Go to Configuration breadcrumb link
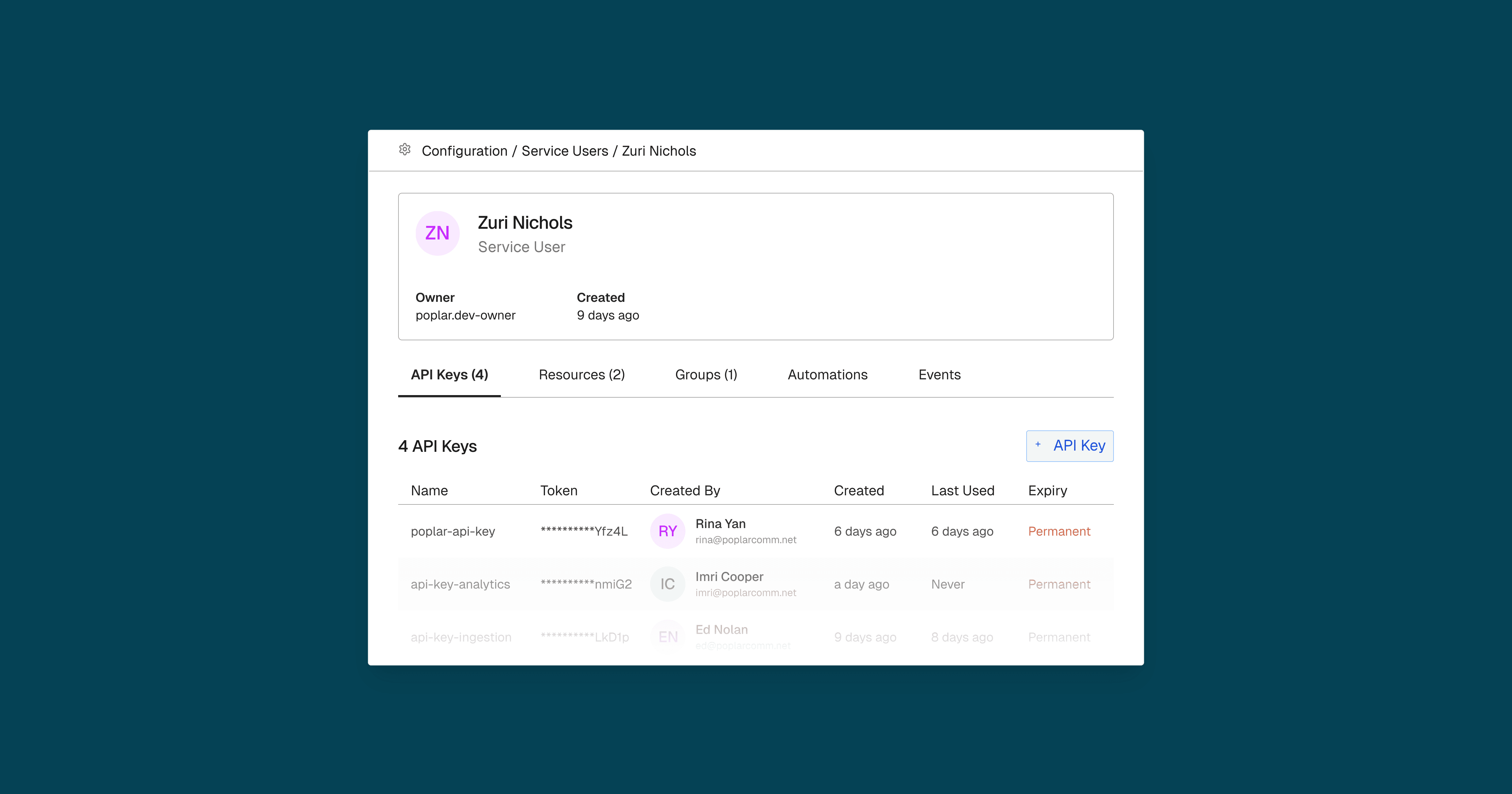The width and height of the screenshot is (1512, 794). (x=464, y=151)
